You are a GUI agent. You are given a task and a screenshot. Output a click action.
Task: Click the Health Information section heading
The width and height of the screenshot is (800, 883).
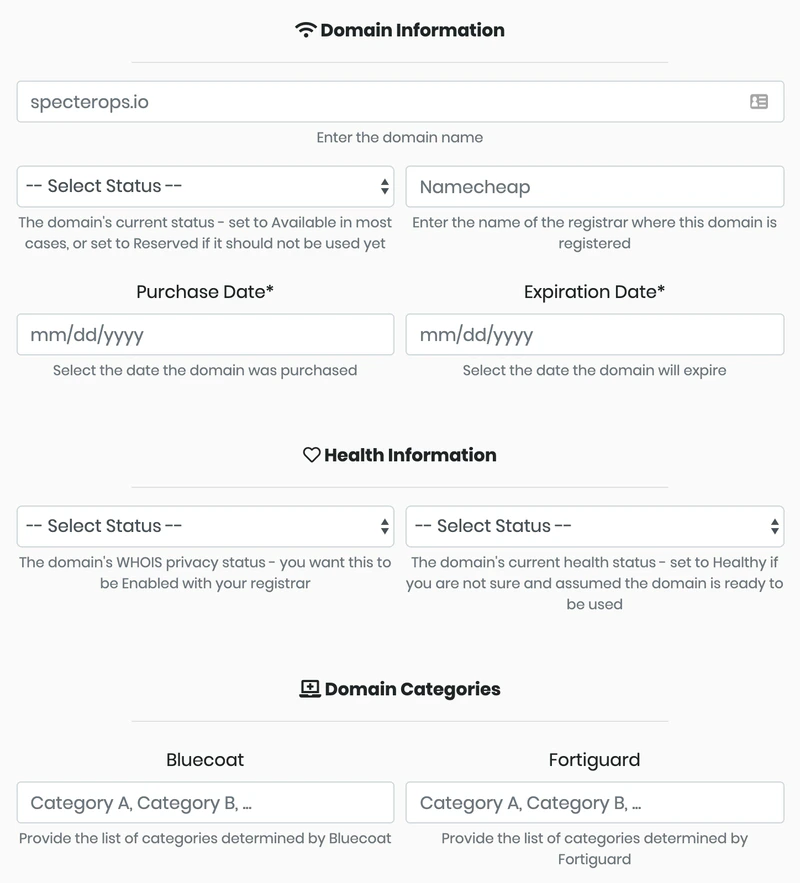pyautogui.click(x=410, y=455)
